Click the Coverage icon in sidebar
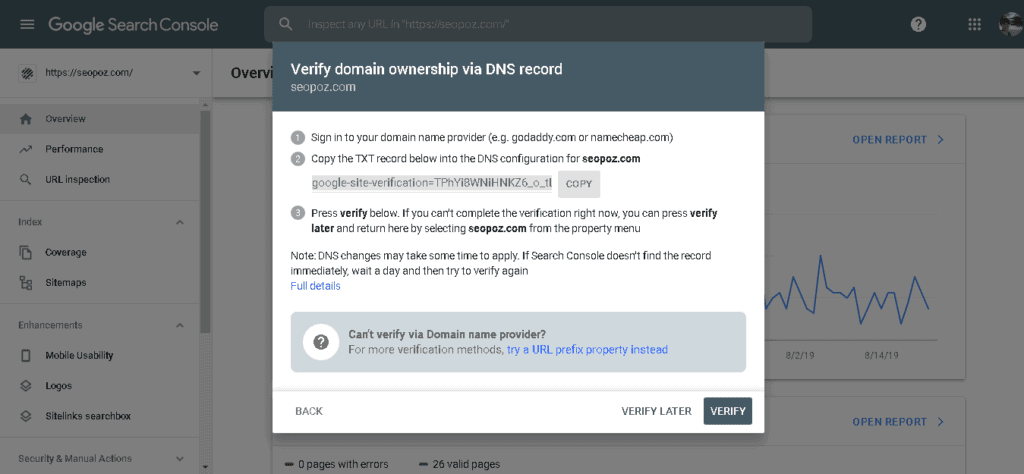This screenshot has height=474, width=1024. point(26,253)
